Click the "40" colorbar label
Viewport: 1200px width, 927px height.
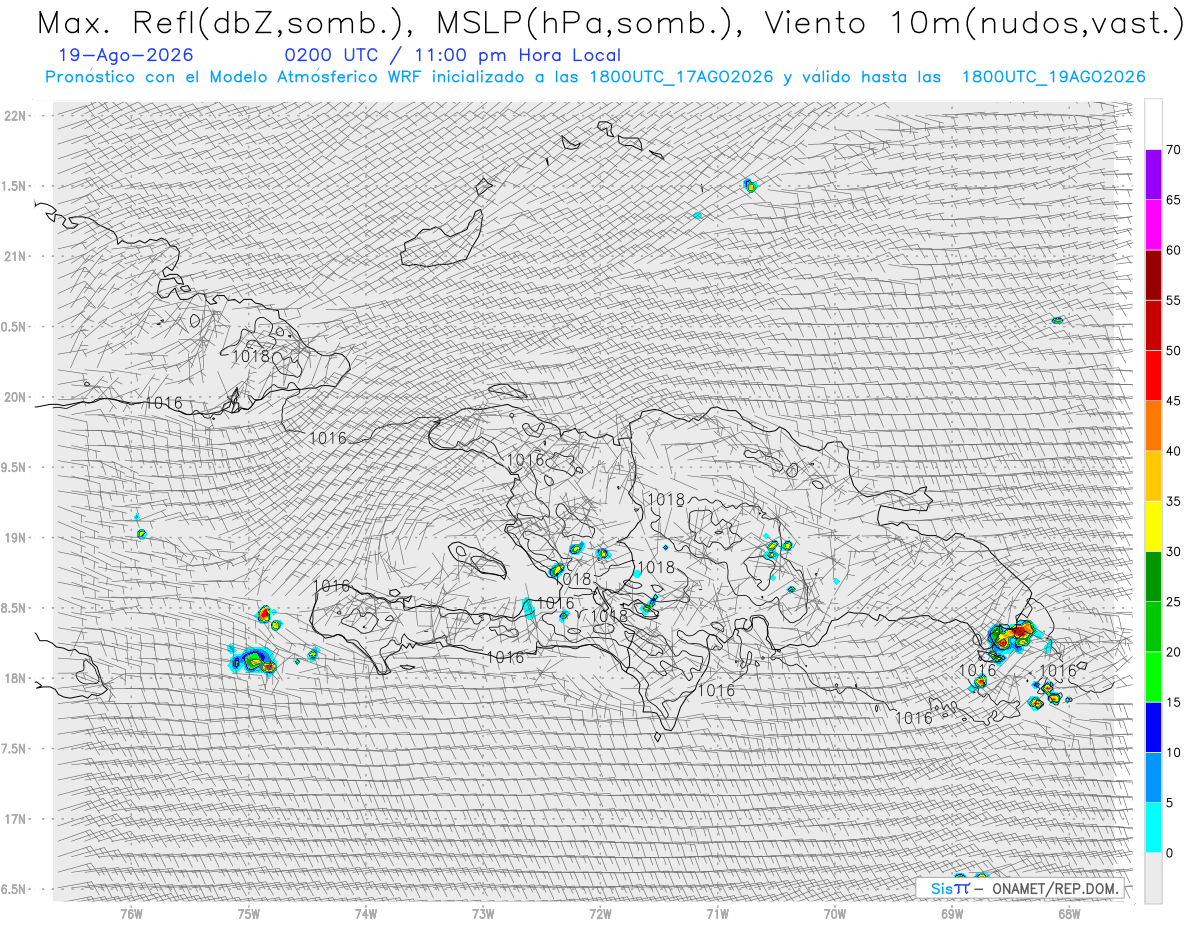[x=1173, y=451]
